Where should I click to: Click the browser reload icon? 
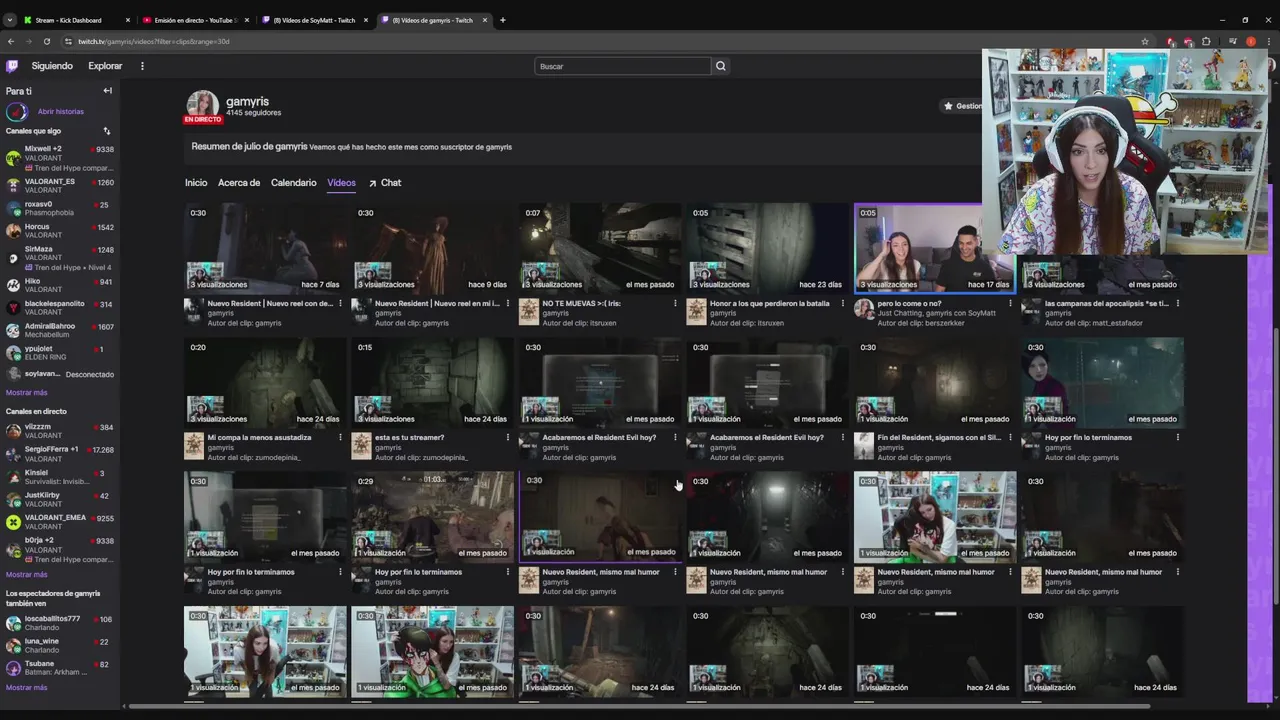(47, 41)
